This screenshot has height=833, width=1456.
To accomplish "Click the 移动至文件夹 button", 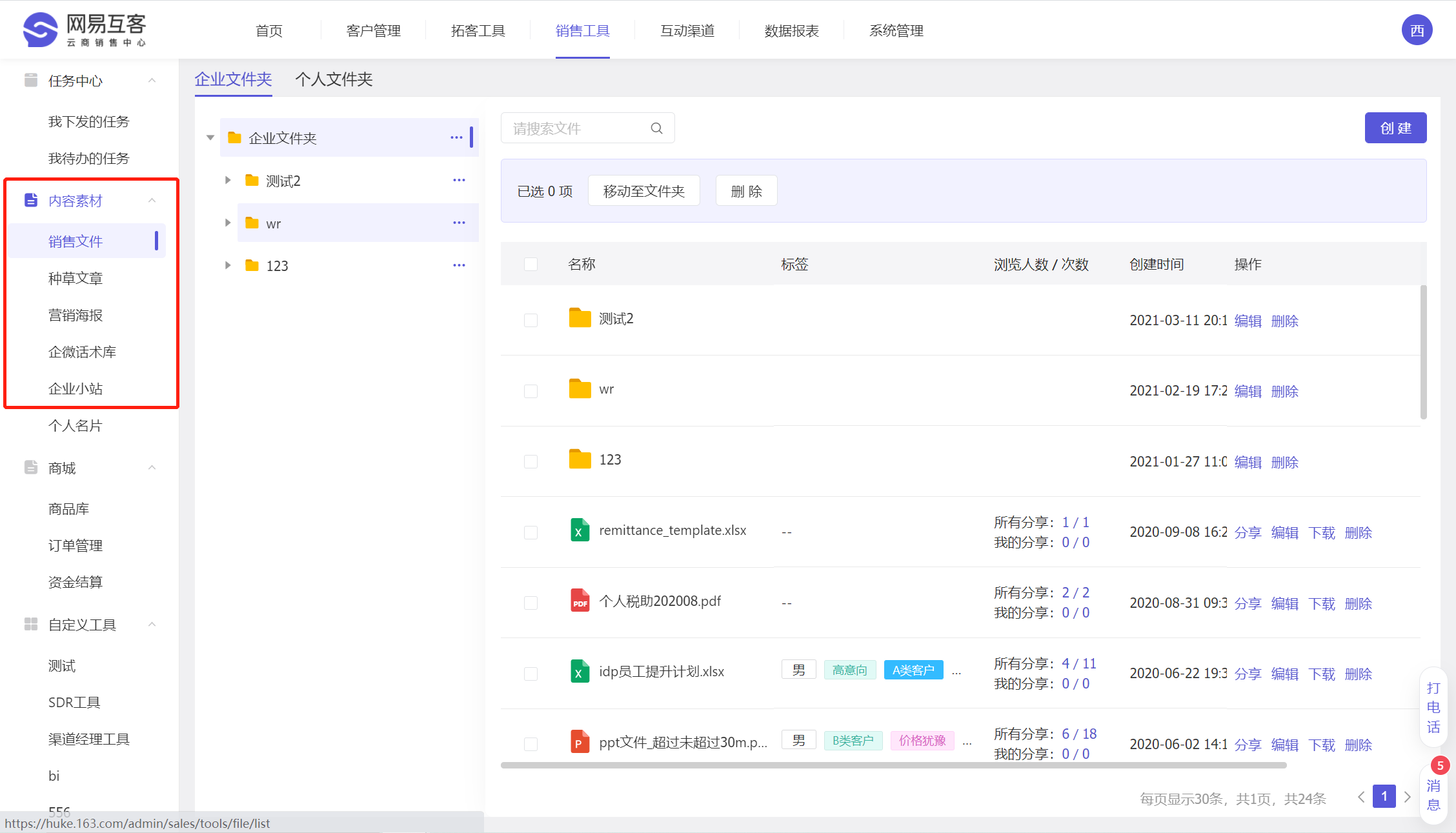I will tap(643, 190).
